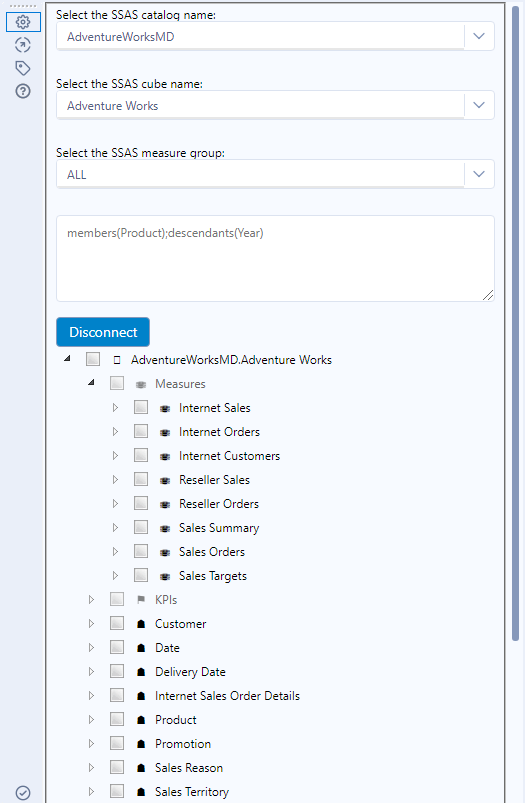This screenshot has width=525, height=803.
Task: Click the Sales Territory dimension icon
Action: click(x=141, y=792)
